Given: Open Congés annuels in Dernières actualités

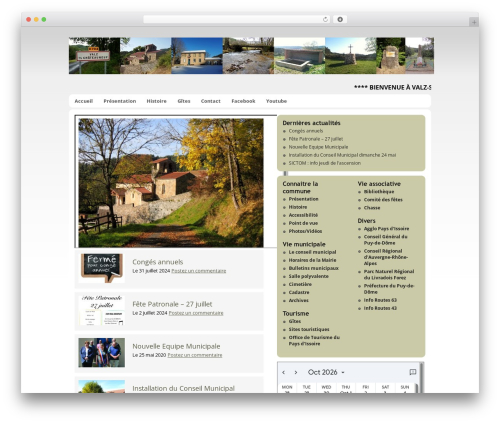Looking at the screenshot, I should coord(306,131).
